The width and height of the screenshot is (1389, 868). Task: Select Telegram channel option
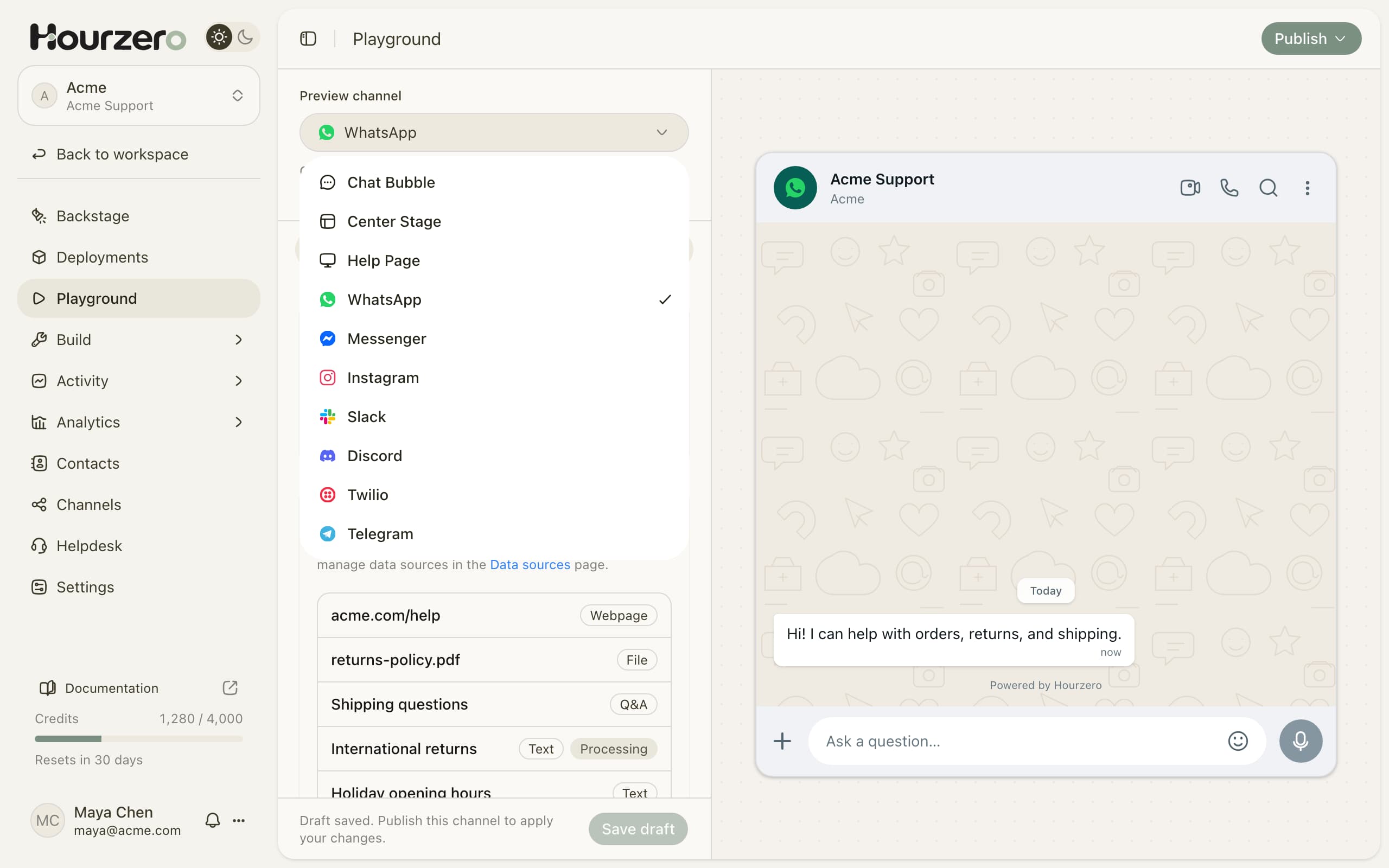pos(494,534)
